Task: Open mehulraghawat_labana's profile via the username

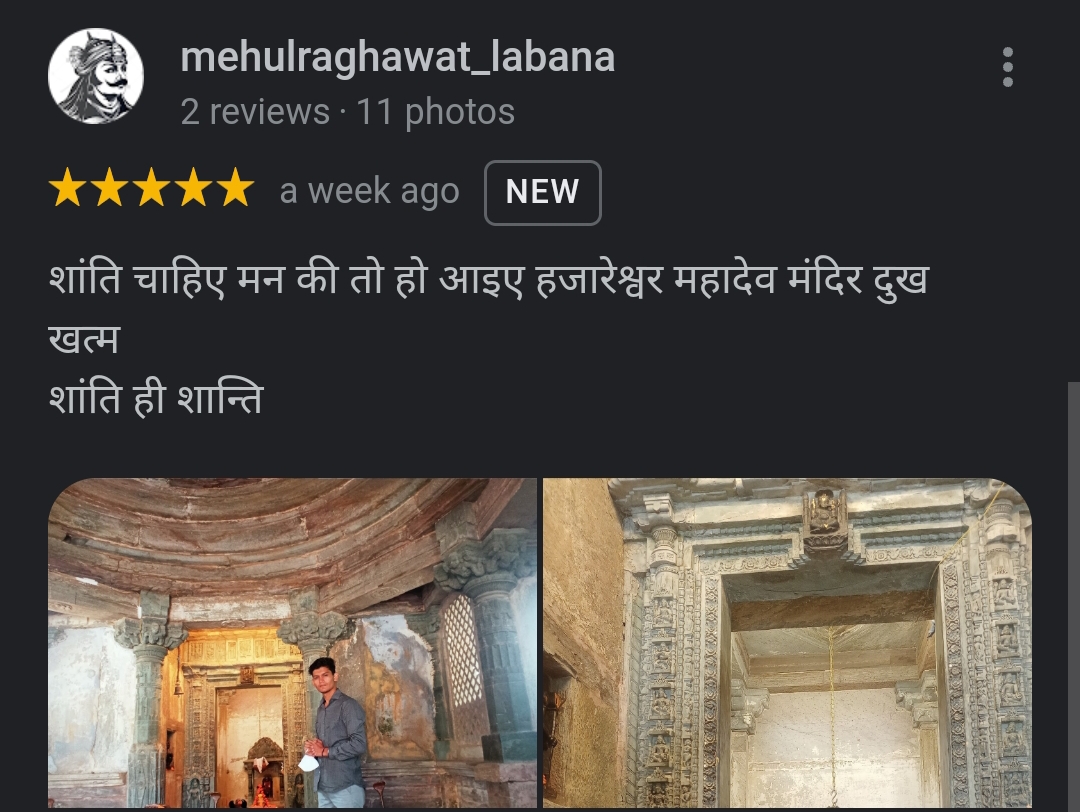Action: click(397, 57)
